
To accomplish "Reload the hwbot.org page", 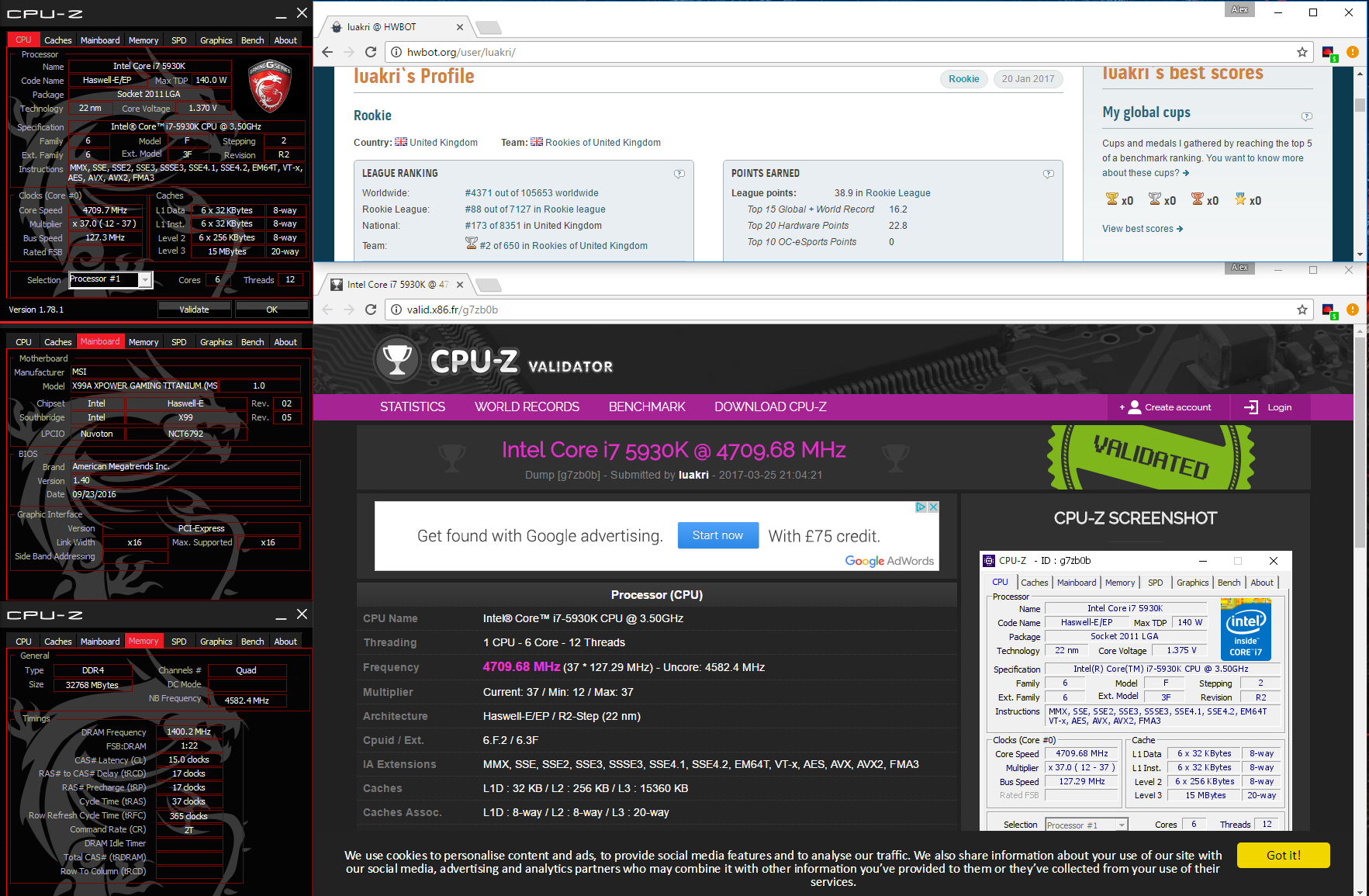I will pos(371,52).
